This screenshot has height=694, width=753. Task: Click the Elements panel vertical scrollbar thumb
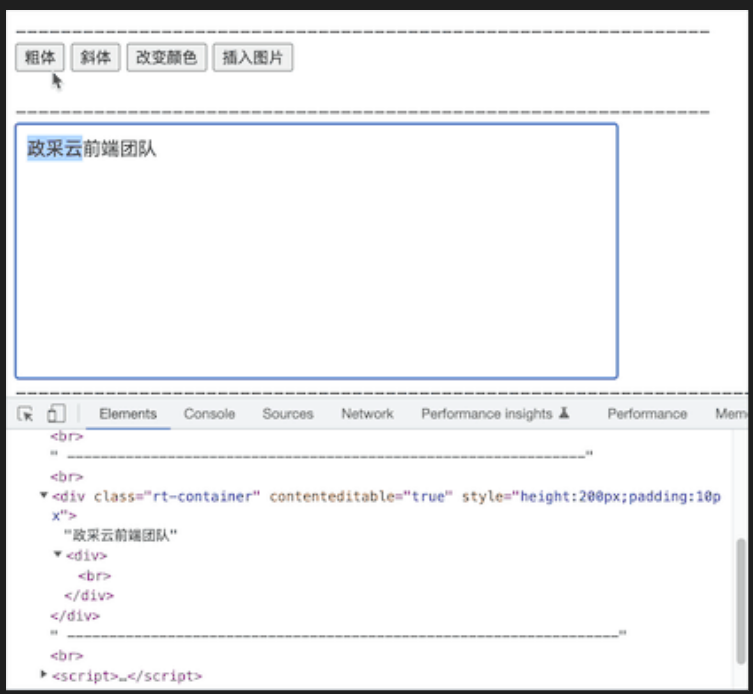[741, 601]
